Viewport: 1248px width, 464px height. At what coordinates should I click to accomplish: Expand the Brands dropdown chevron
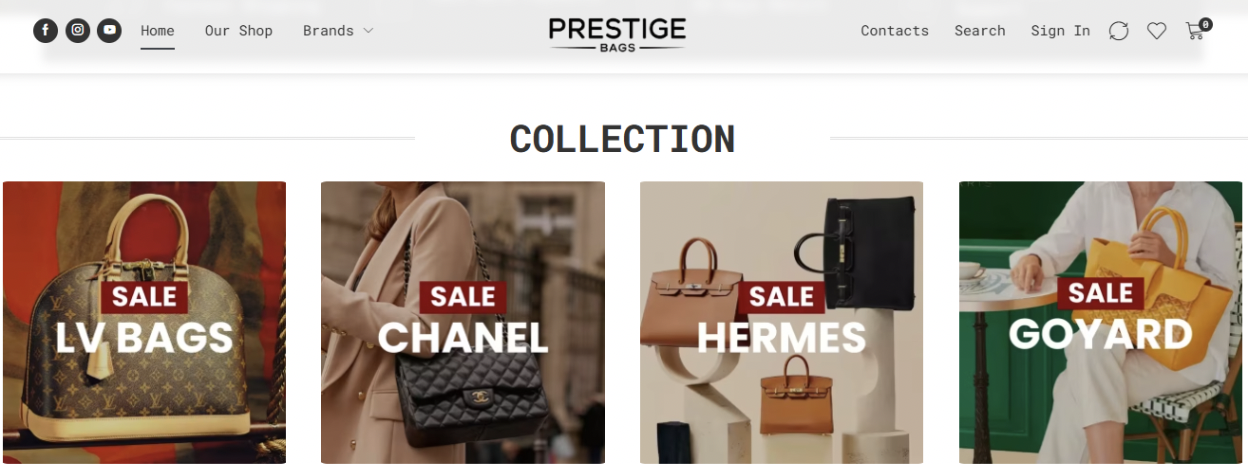pos(368,31)
